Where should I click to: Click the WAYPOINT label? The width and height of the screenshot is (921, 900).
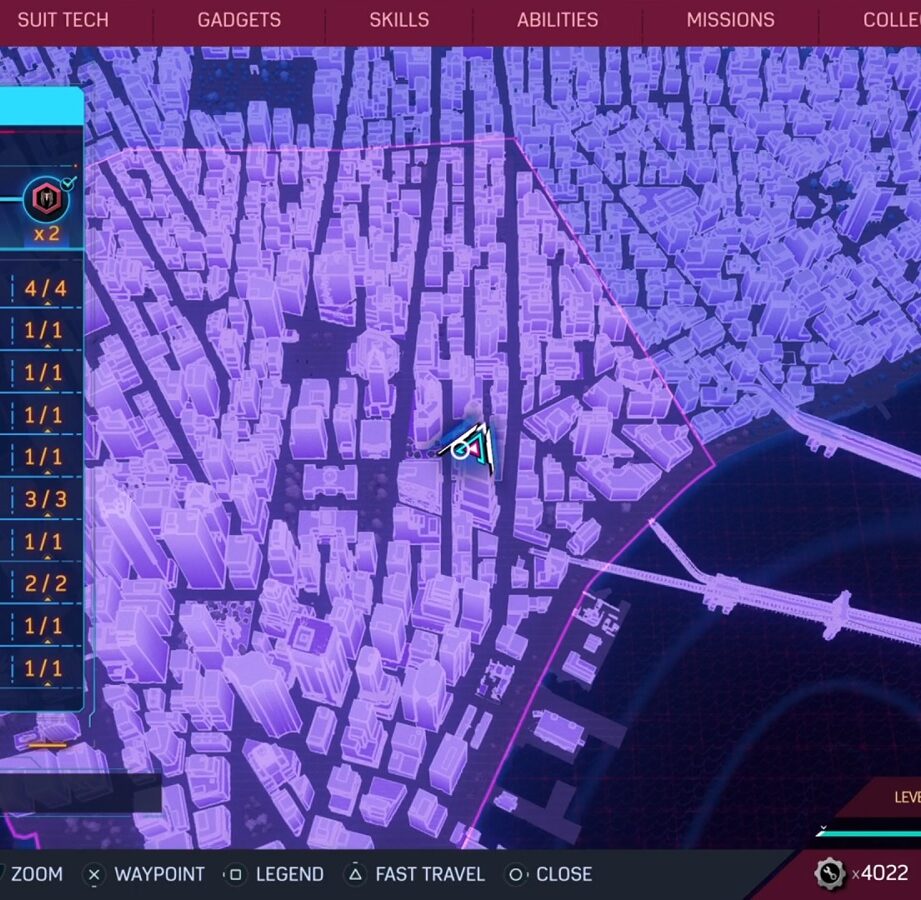tap(160, 874)
